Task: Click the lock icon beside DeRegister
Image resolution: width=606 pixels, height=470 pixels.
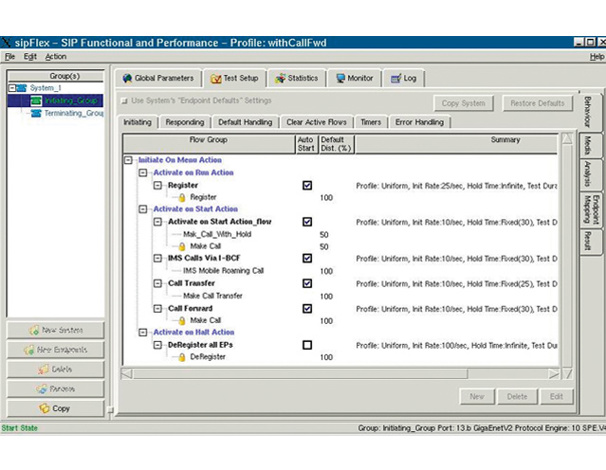Action: click(182, 357)
